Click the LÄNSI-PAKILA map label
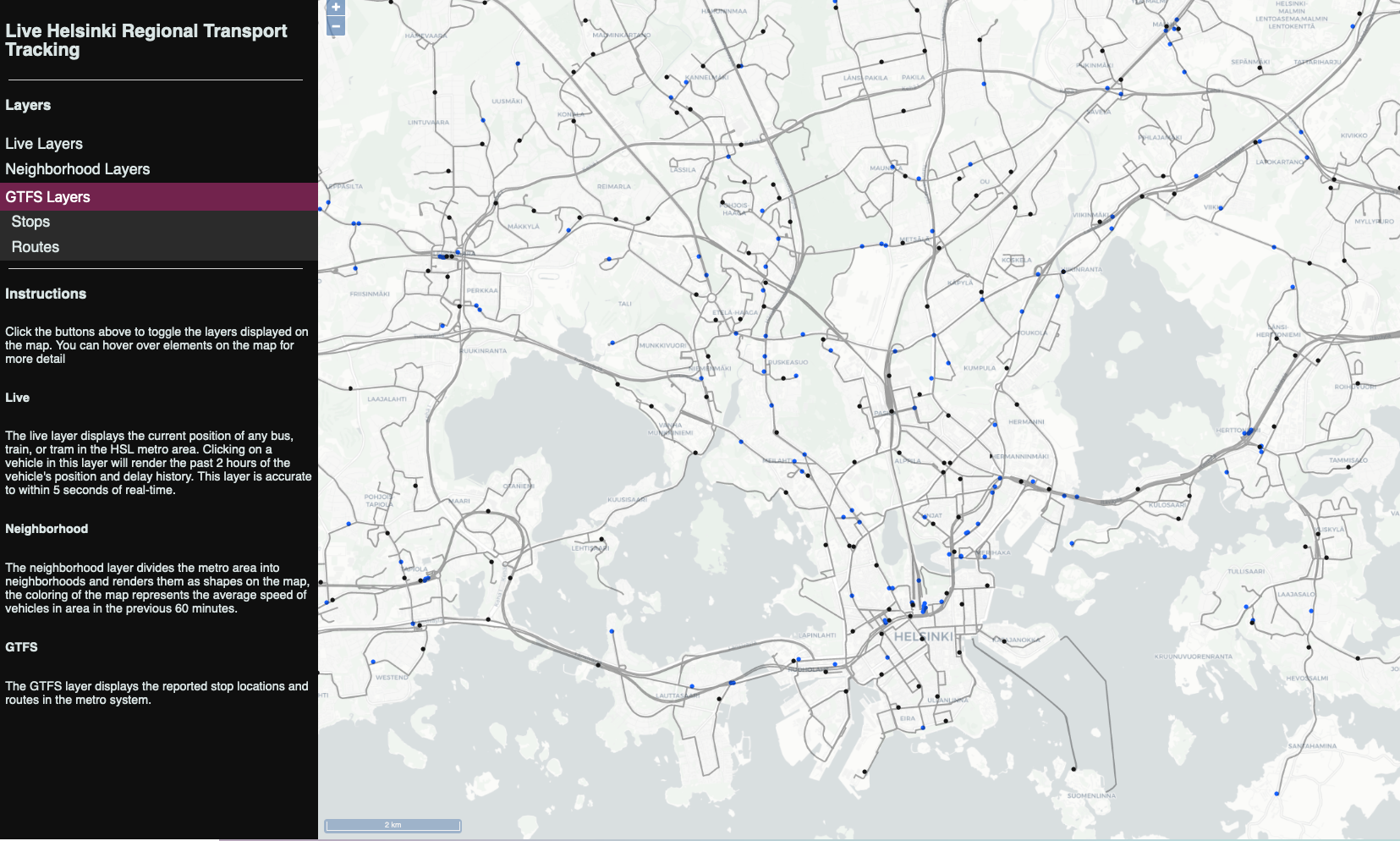The width and height of the screenshot is (1400, 841). click(x=865, y=77)
